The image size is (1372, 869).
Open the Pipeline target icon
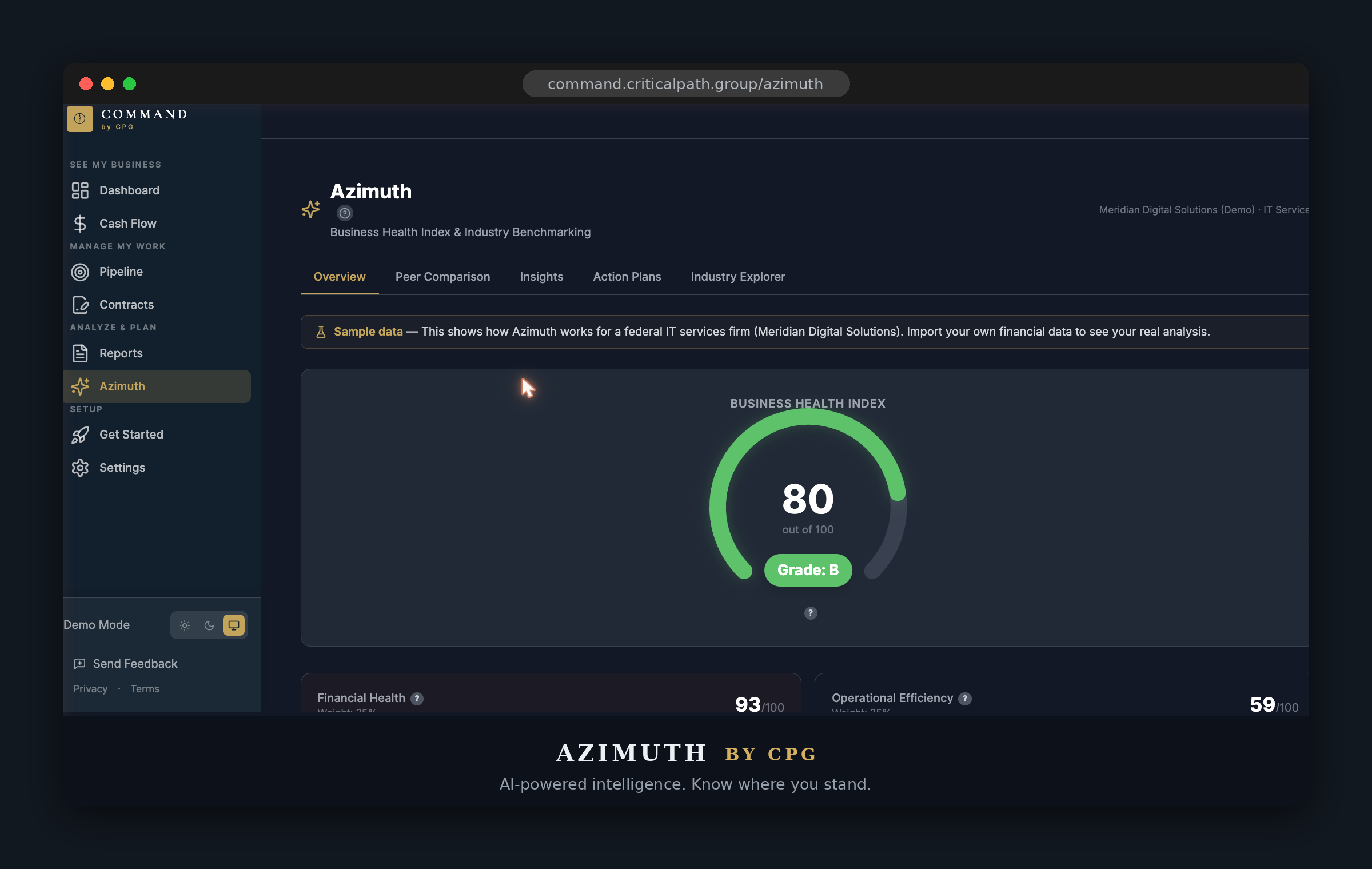(80, 272)
